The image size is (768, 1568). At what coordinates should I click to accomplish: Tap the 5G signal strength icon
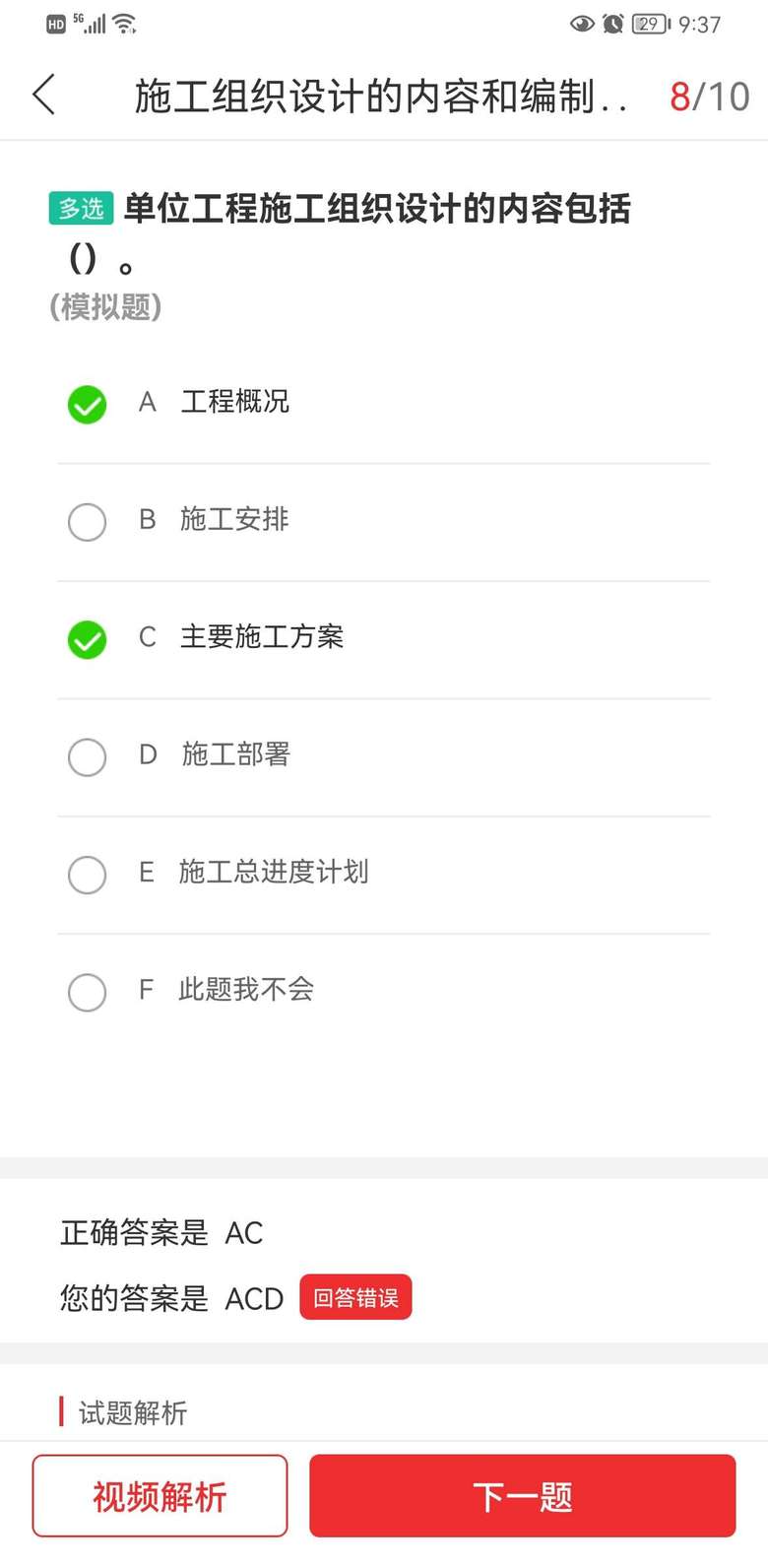click(92, 24)
